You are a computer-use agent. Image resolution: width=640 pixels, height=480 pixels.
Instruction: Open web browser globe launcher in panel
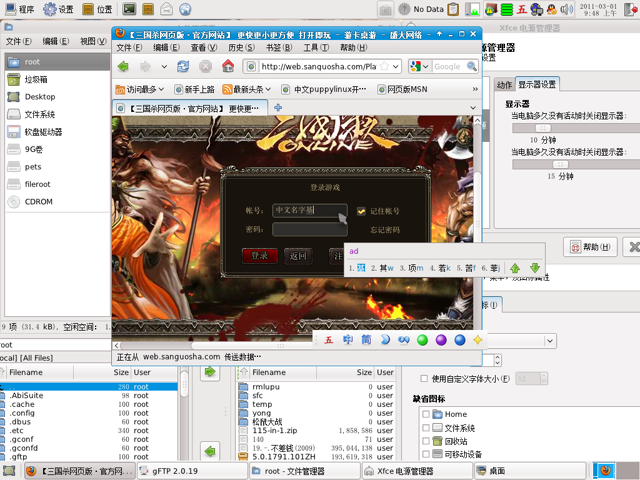[185, 9]
